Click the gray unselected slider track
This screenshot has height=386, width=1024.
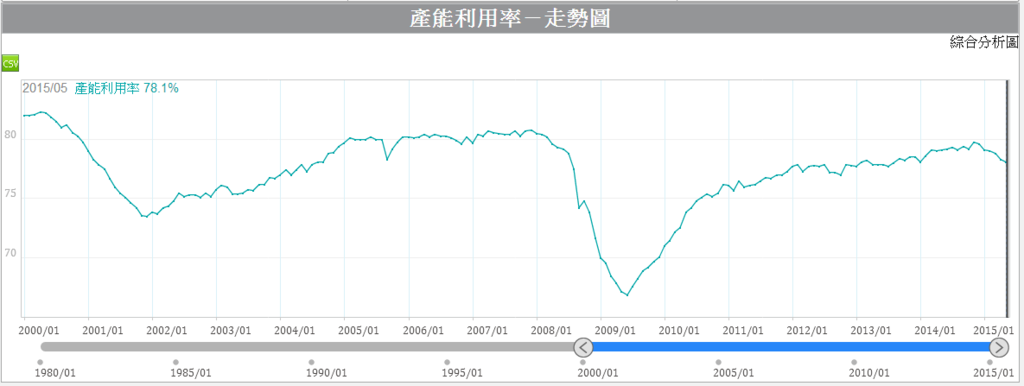307,347
